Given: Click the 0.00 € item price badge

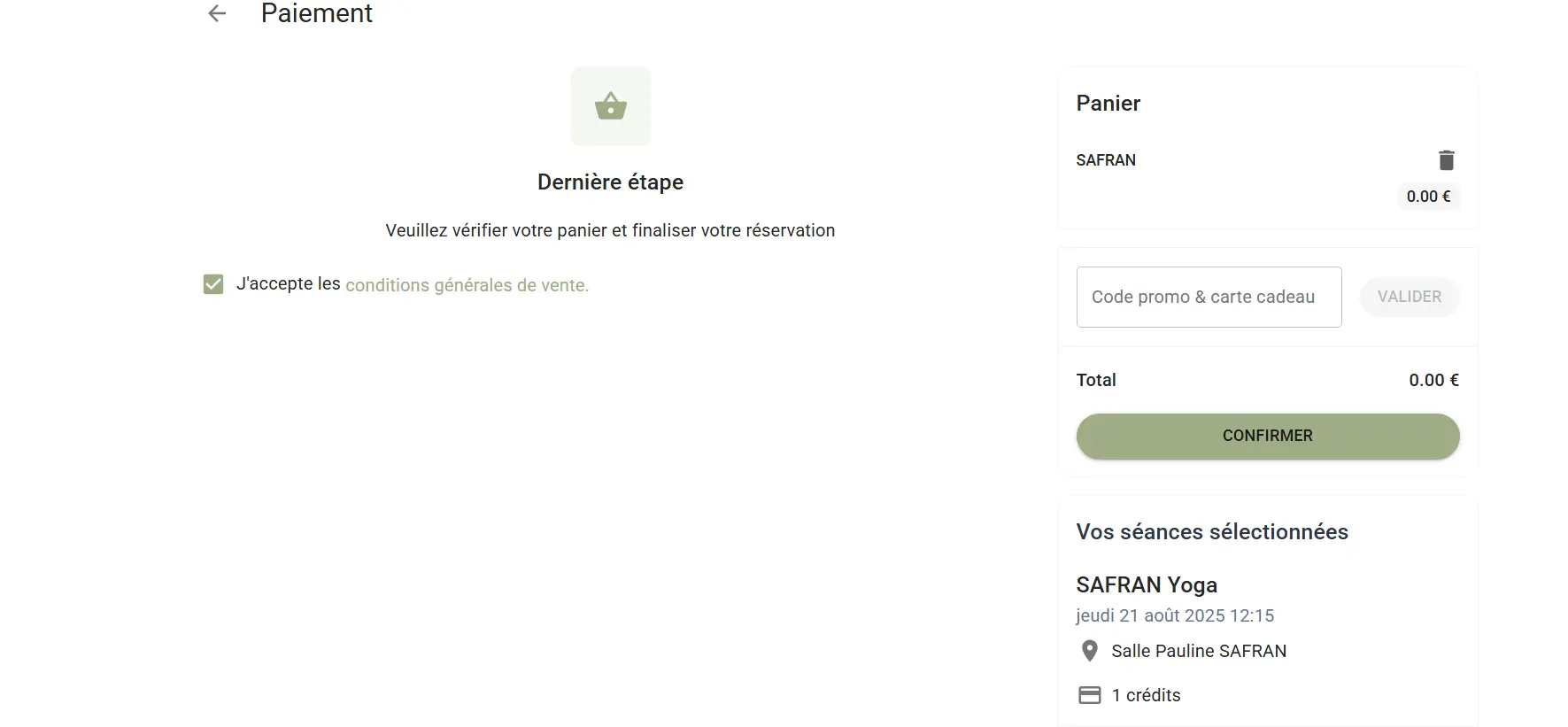Looking at the screenshot, I should pyautogui.click(x=1428, y=197).
